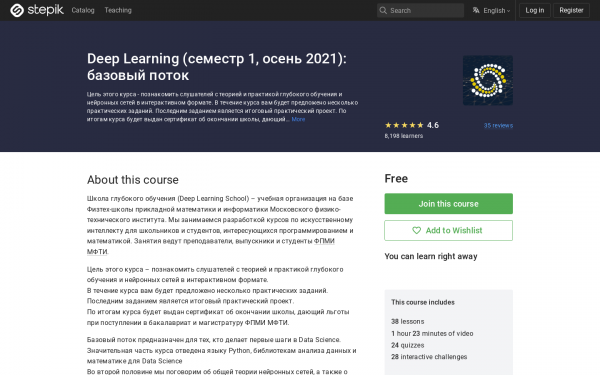Click the search magnifier icon
Screen dimensions: 600x375
383,10
